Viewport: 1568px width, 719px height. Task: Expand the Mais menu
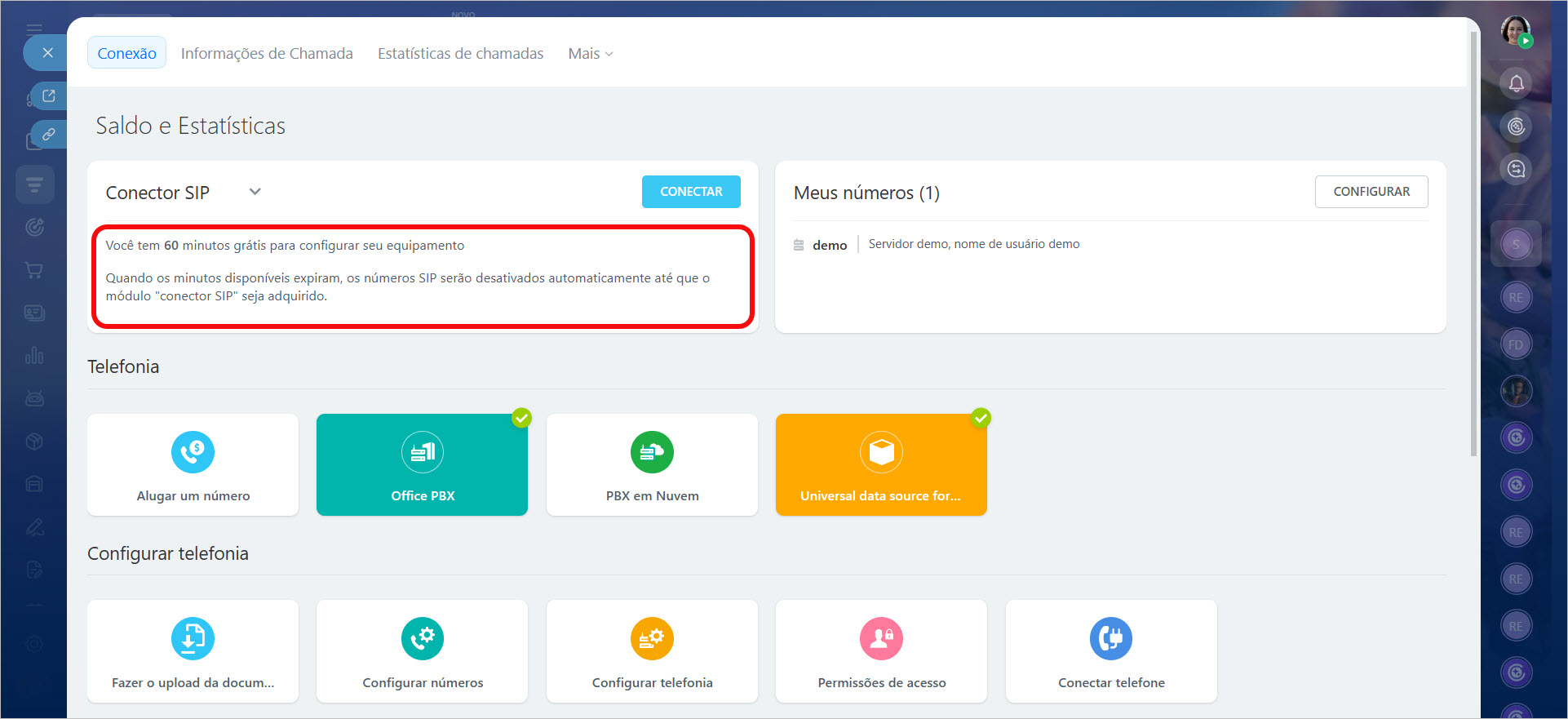(590, 54)
